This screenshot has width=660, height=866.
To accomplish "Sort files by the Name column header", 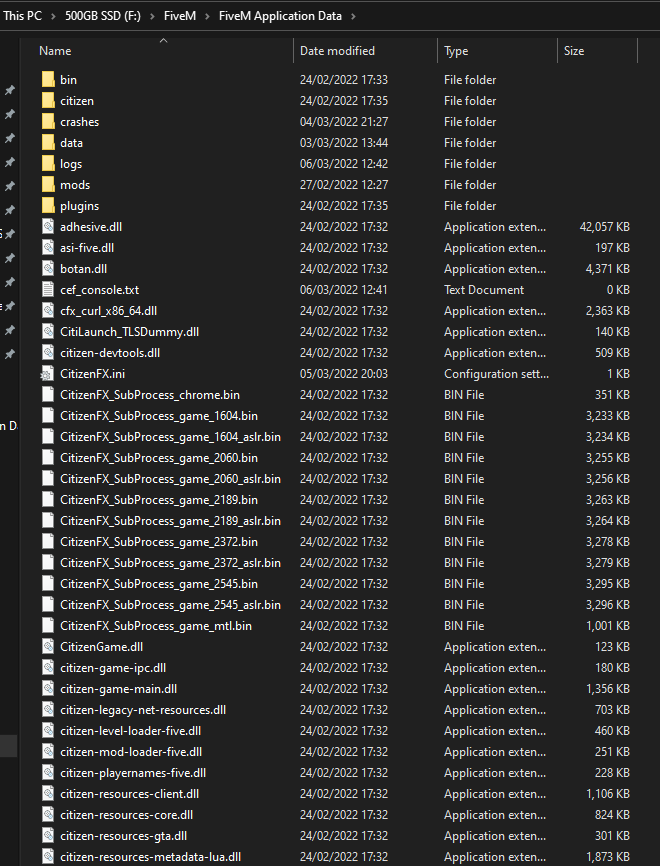I will click(55, 51).
